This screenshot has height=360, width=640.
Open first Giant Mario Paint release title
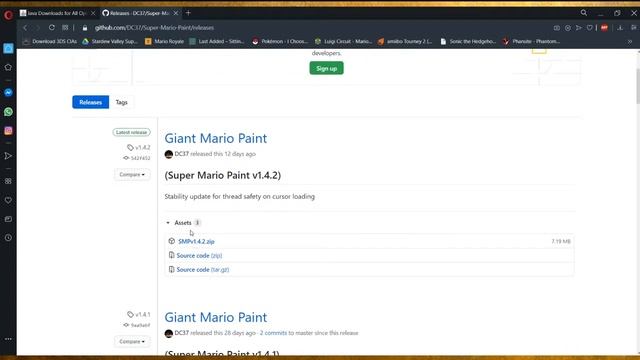coord(216,138)
